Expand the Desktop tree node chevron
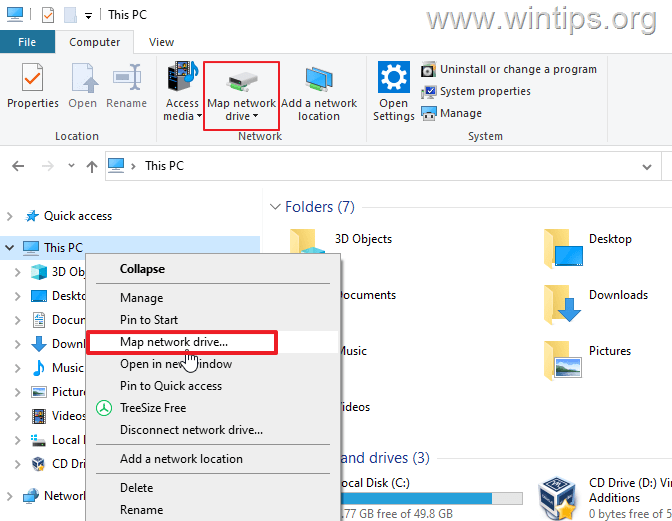 coord(17,296)
